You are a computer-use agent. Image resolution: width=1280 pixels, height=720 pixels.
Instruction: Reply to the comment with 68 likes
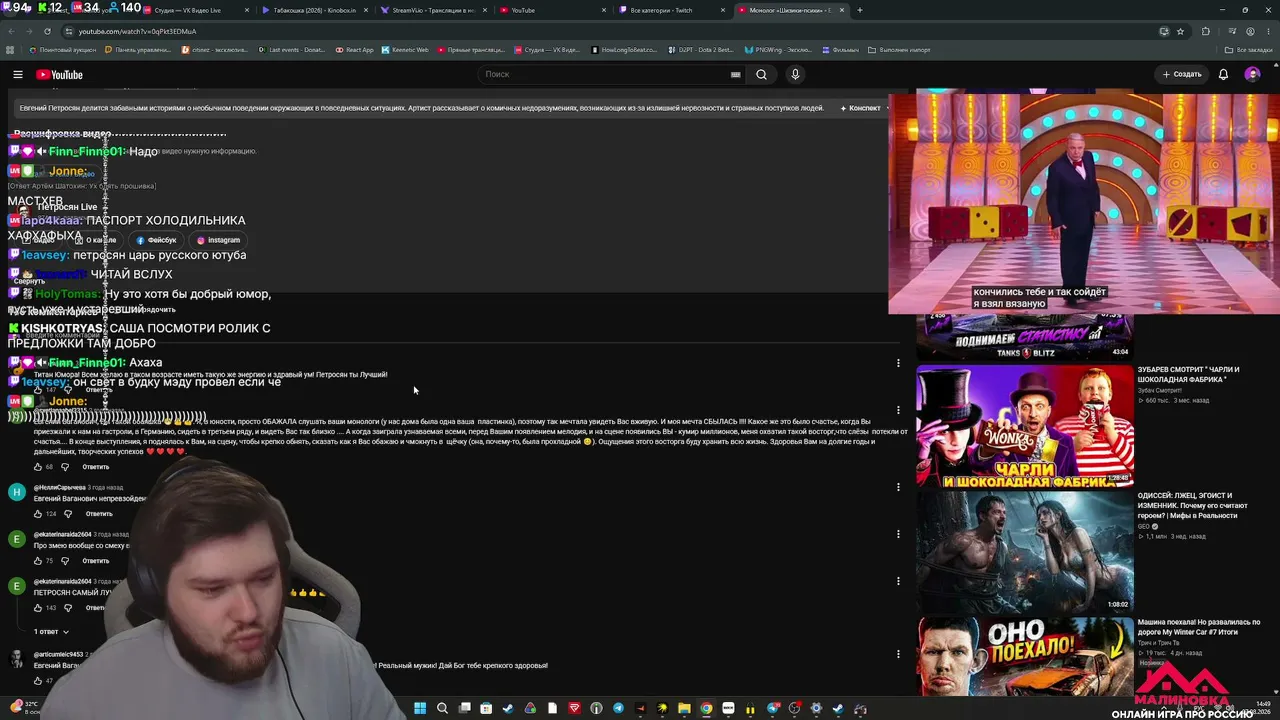pos(96,467)
